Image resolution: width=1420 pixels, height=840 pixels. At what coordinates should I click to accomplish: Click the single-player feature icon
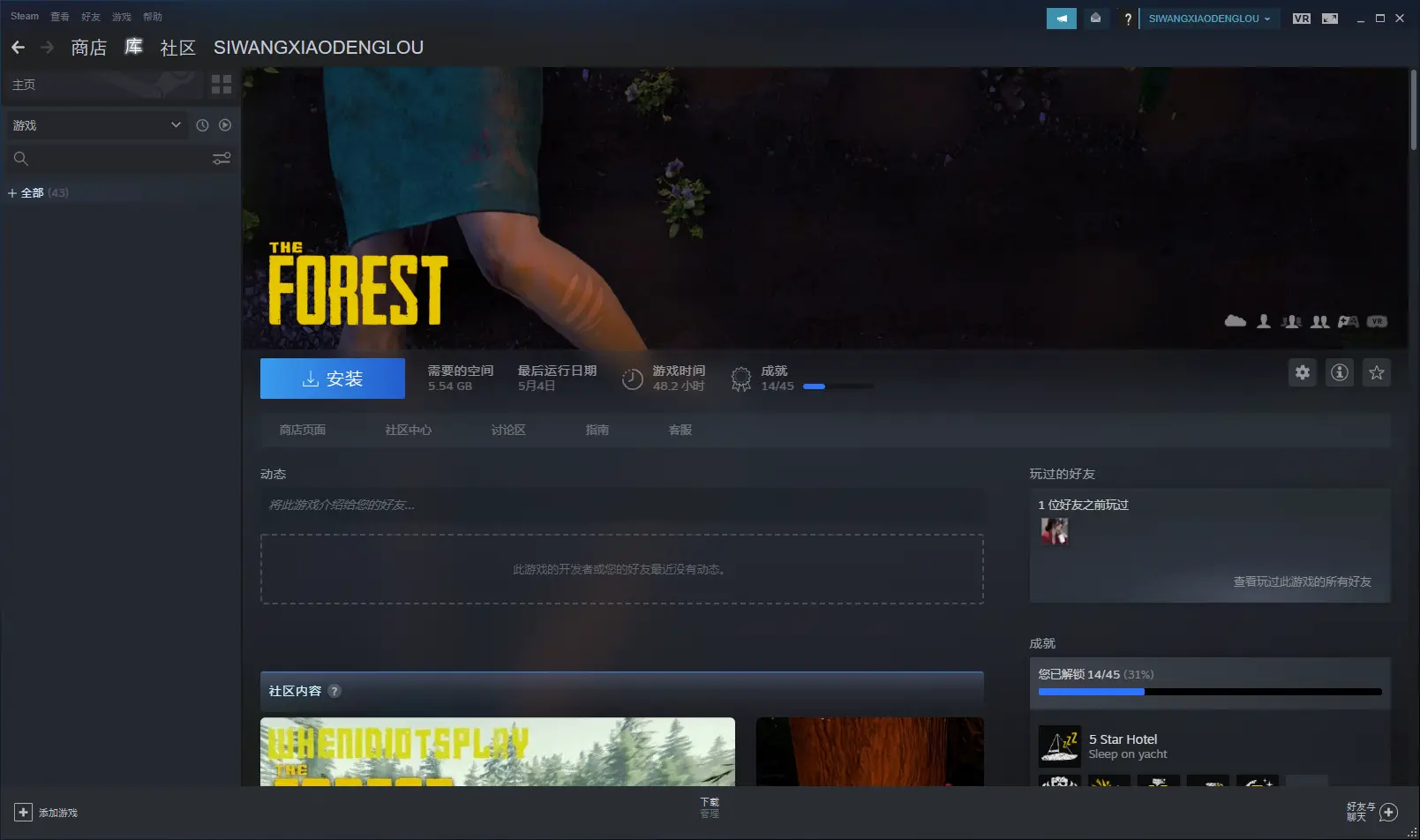click(1264, 321)
